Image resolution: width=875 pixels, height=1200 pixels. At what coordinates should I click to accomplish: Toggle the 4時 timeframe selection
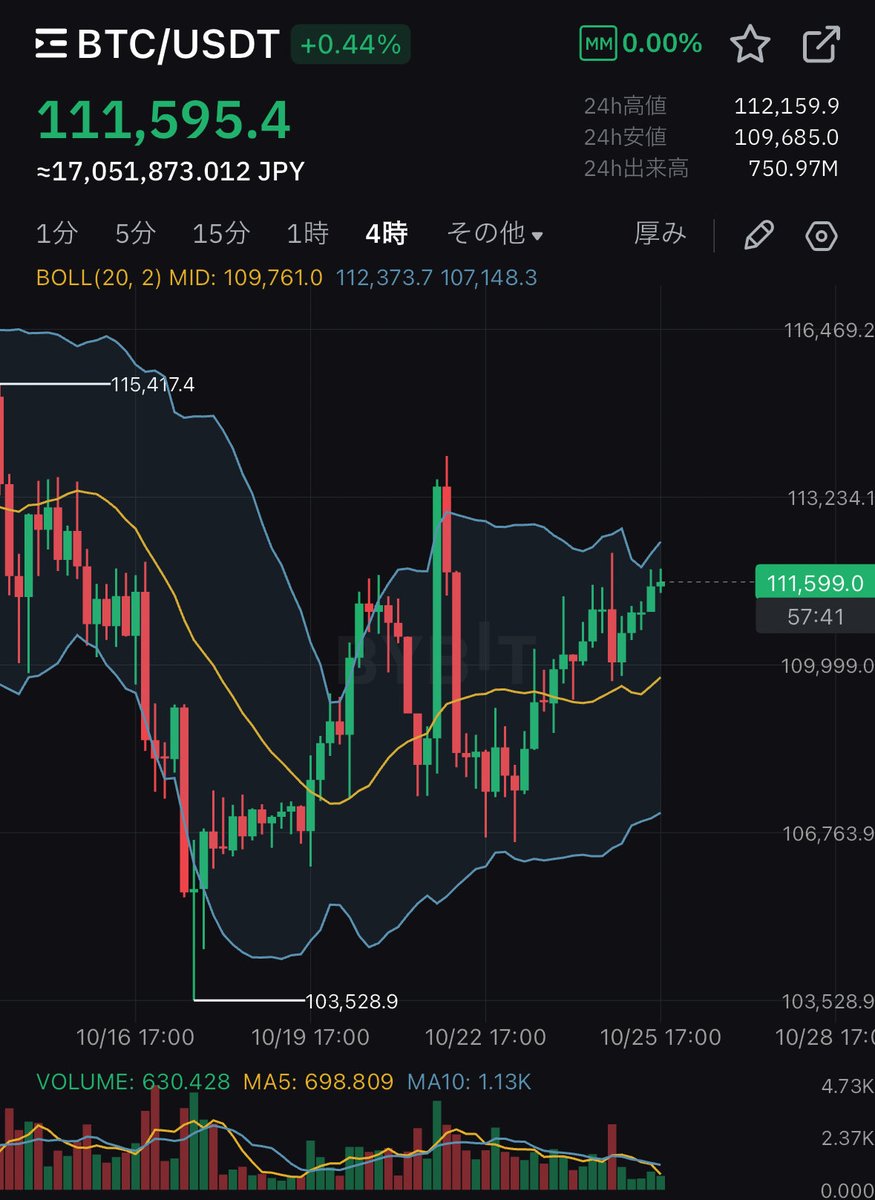tap(388, 233)
